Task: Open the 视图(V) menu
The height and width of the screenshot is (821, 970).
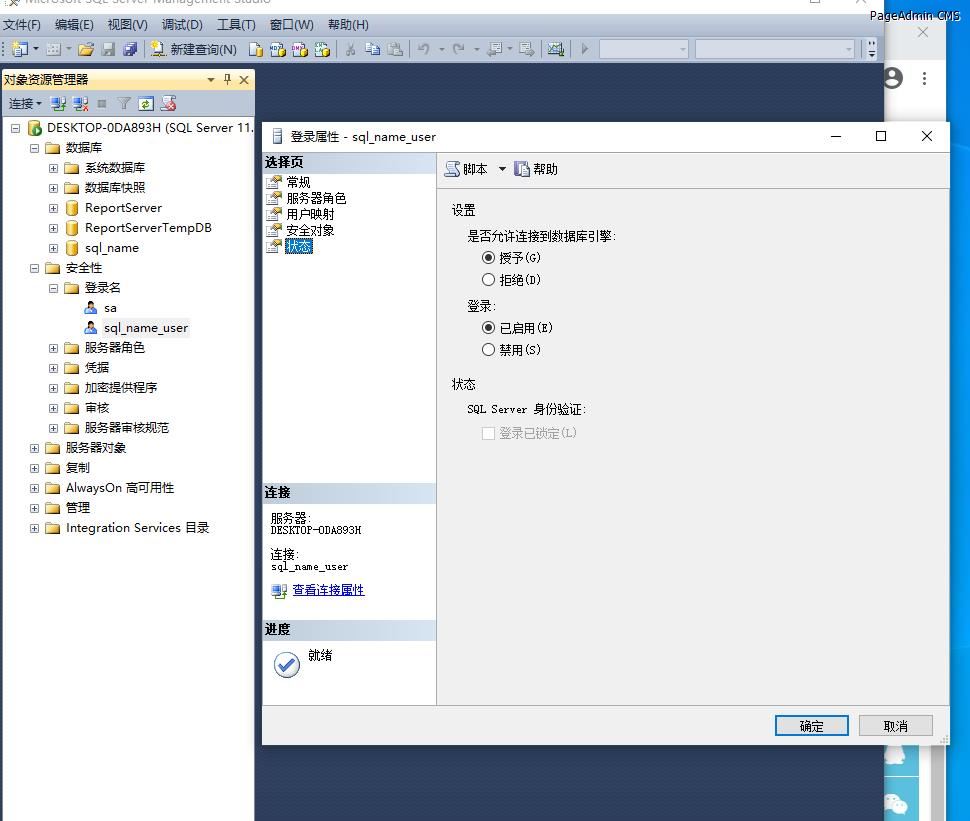Action: 127,25
